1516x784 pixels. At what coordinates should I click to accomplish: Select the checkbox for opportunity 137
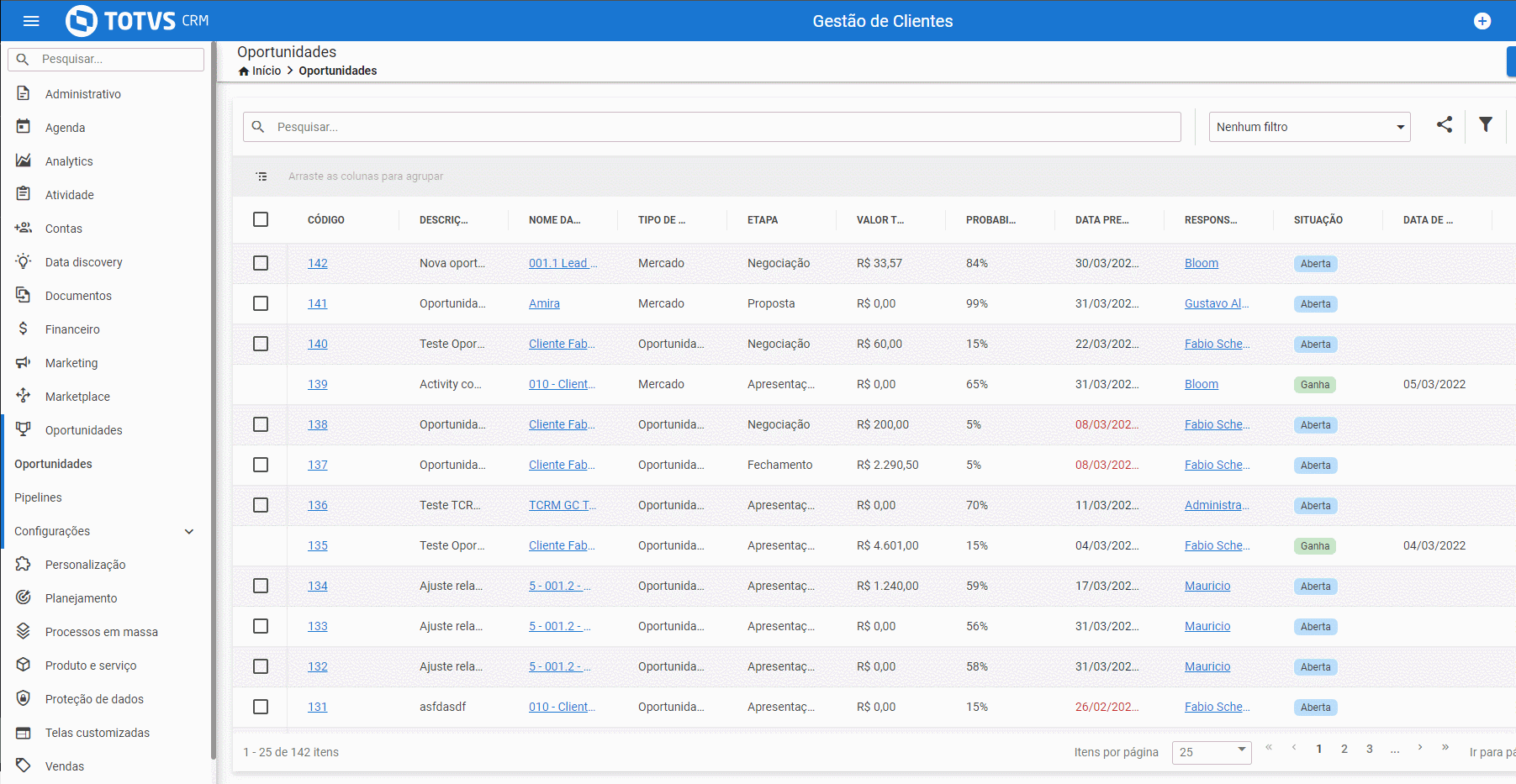tap(261, 465)
